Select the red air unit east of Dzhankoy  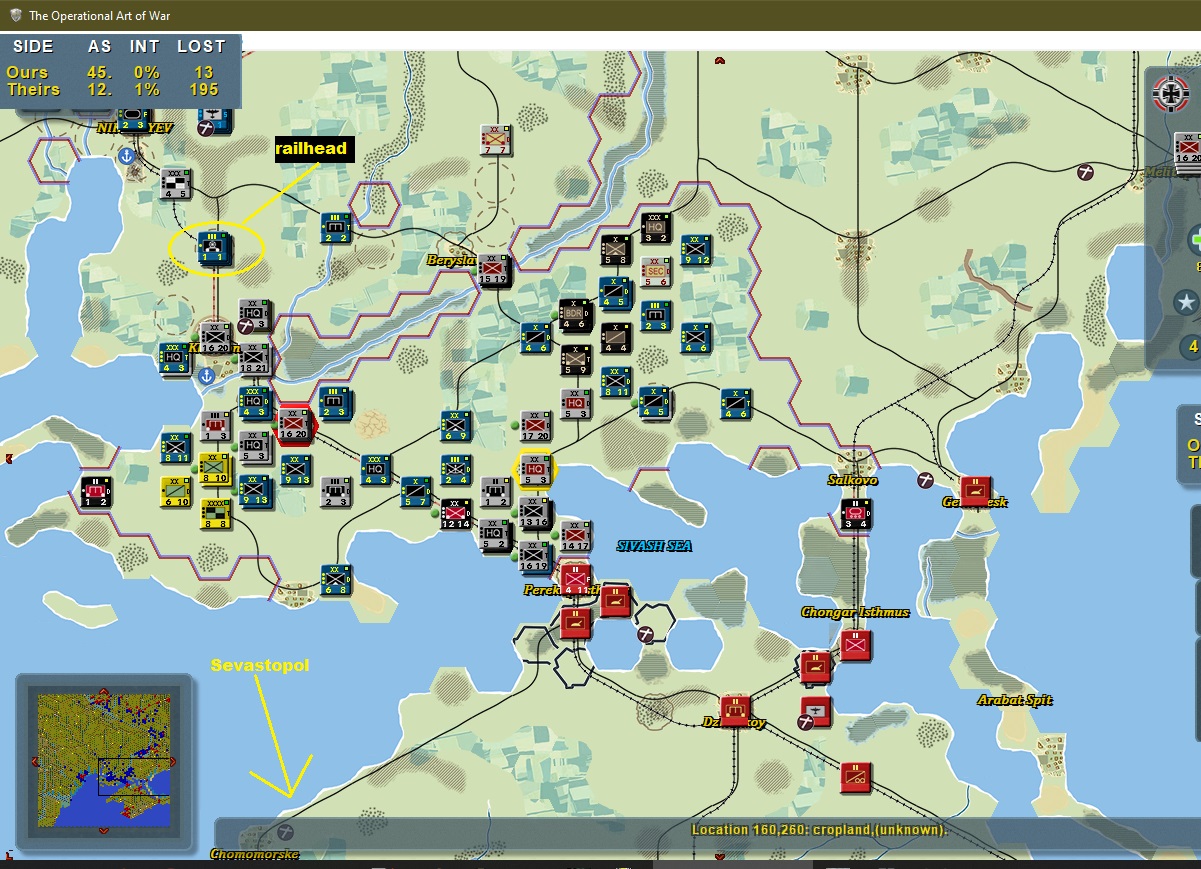(x=816, y=711)
